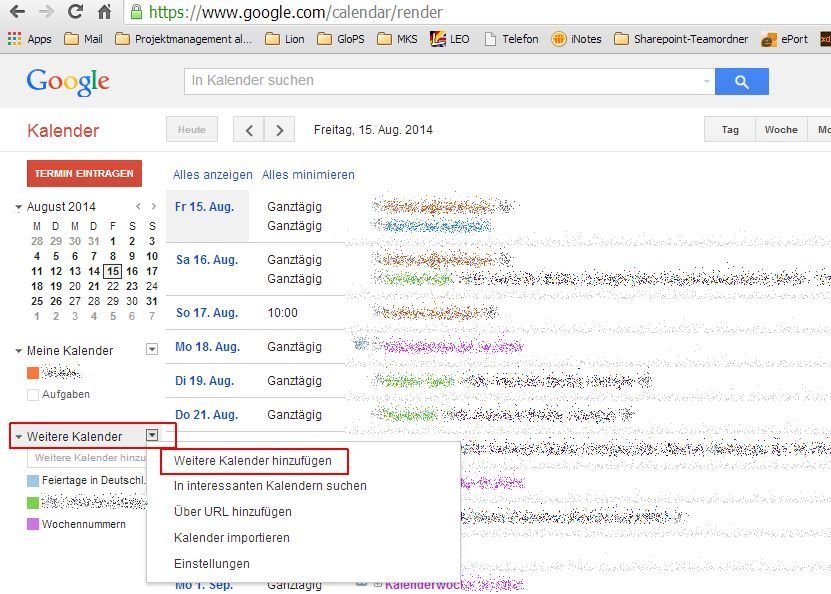Click the Kalender heading
Image resolution: width=831 pixels, height=594 pixels.
point(63,131)
